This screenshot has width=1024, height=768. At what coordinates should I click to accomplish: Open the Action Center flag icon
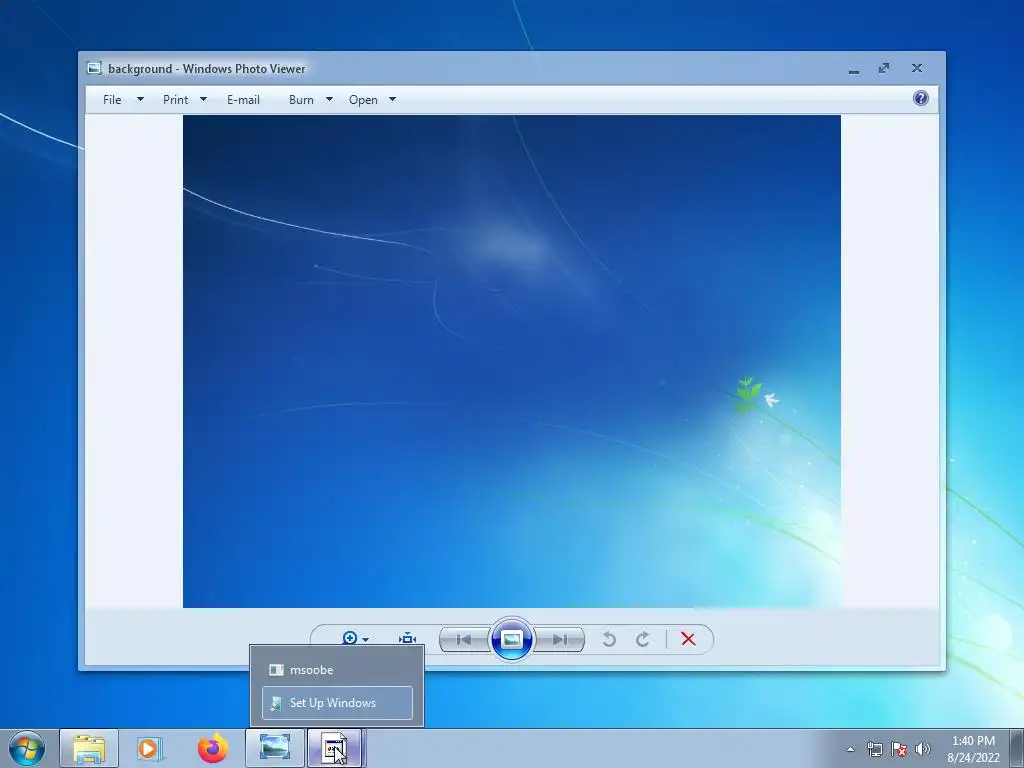tap(899, 749)
